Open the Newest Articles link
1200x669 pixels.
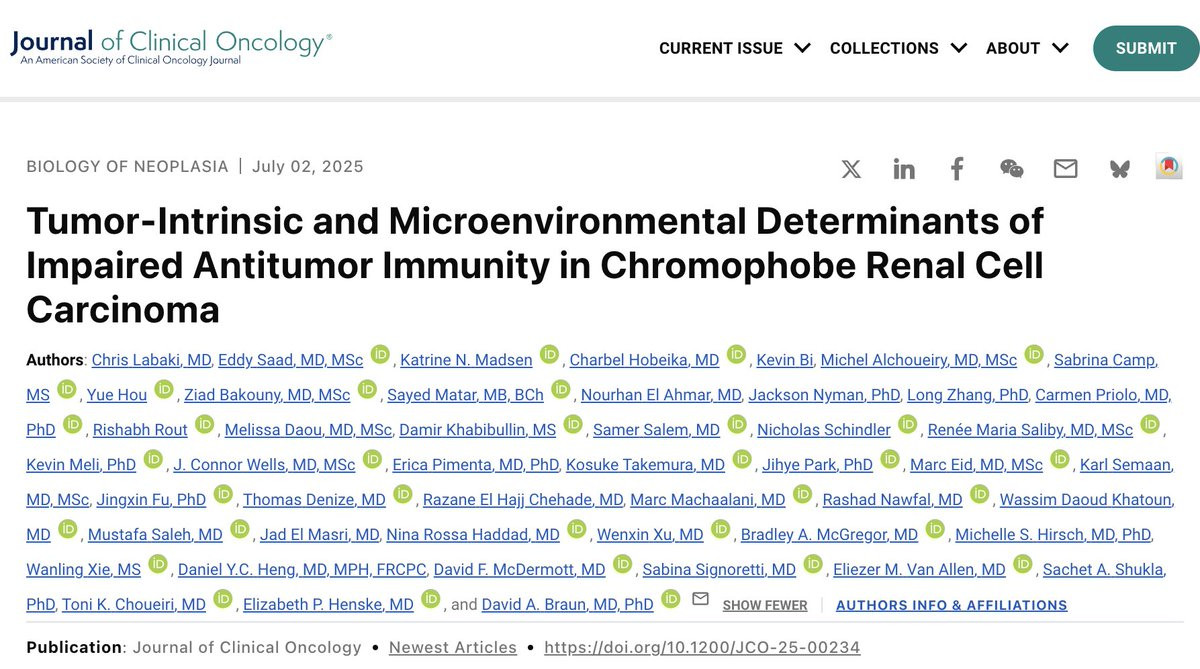click(x=453, y=647)
